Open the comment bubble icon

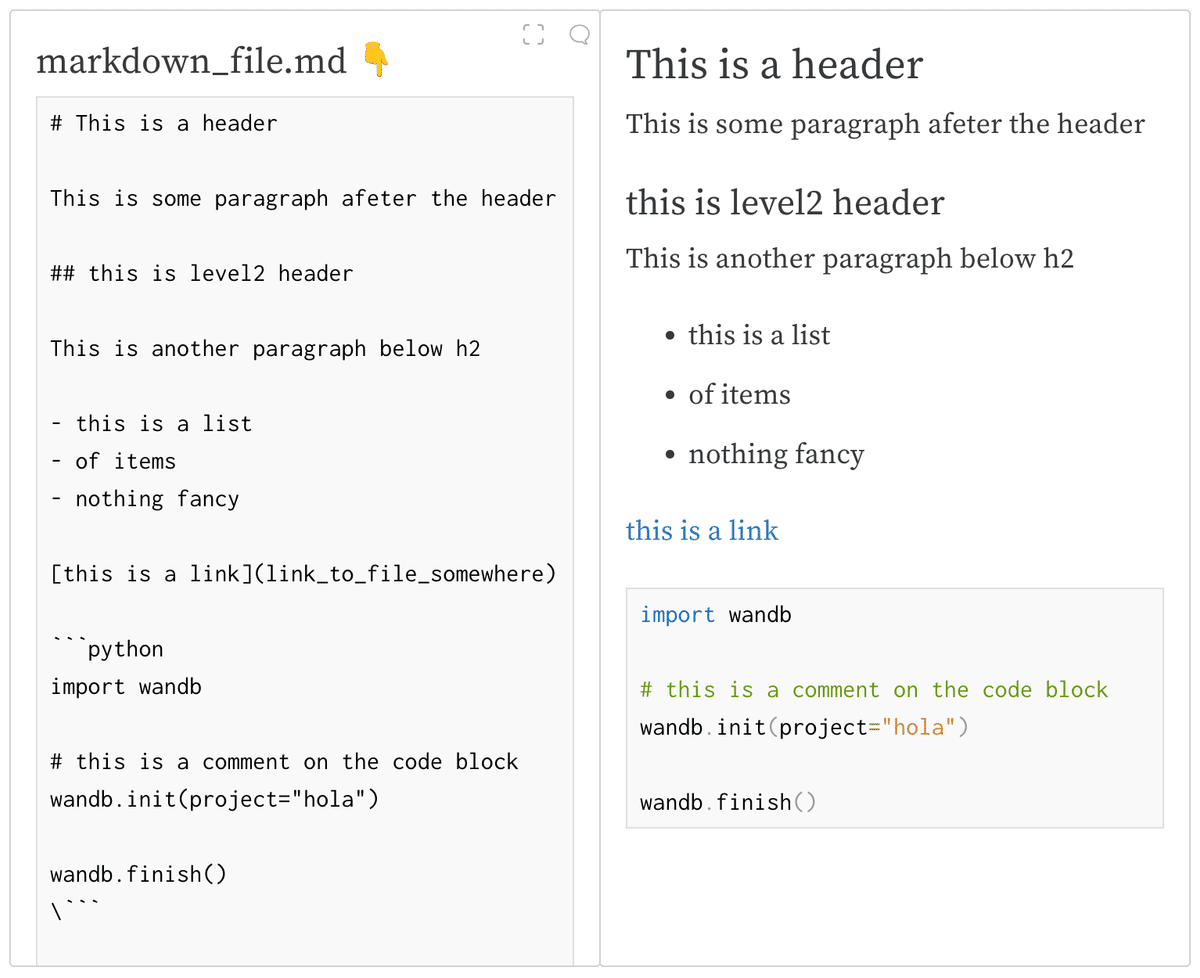(x=579, y=35)
